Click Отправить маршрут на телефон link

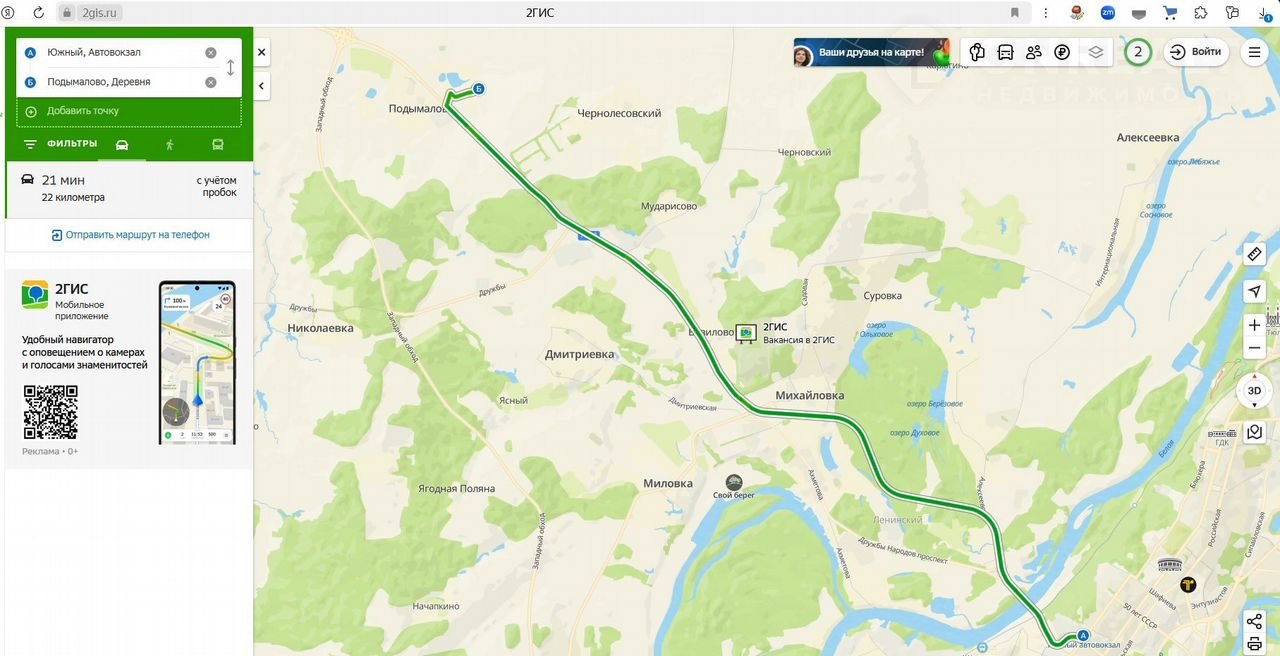tap(130, 235)
